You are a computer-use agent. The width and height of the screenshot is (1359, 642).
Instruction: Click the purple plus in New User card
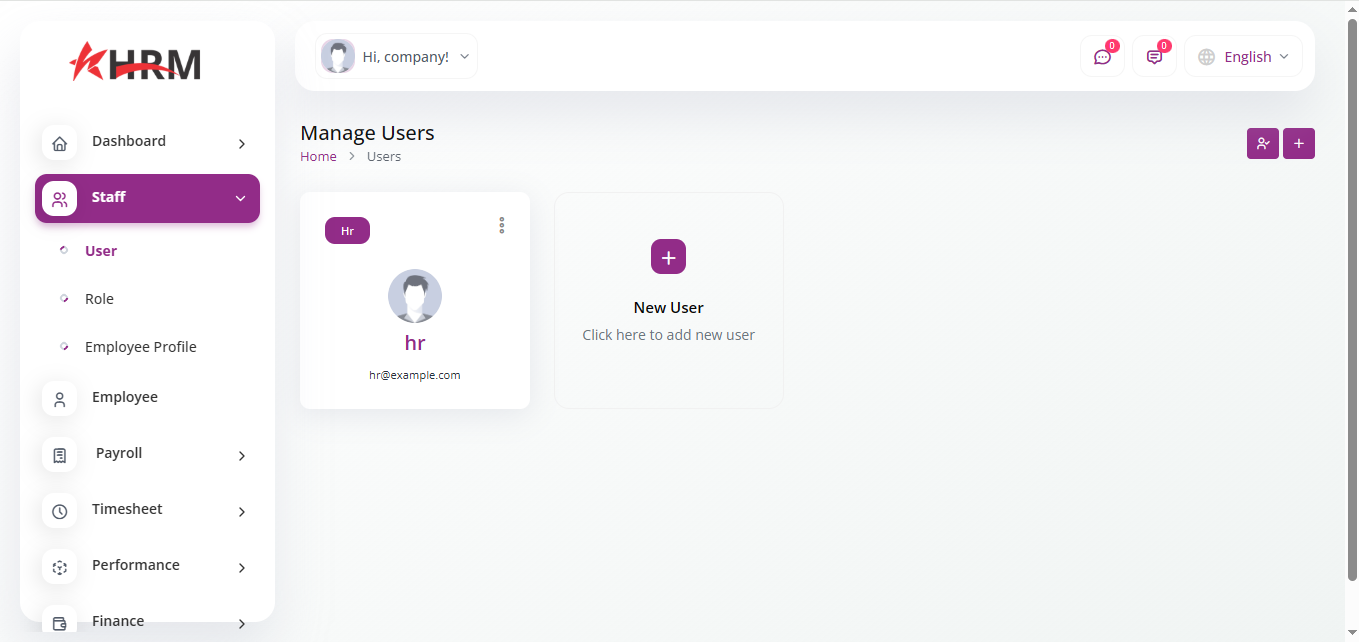click(668, 257)
